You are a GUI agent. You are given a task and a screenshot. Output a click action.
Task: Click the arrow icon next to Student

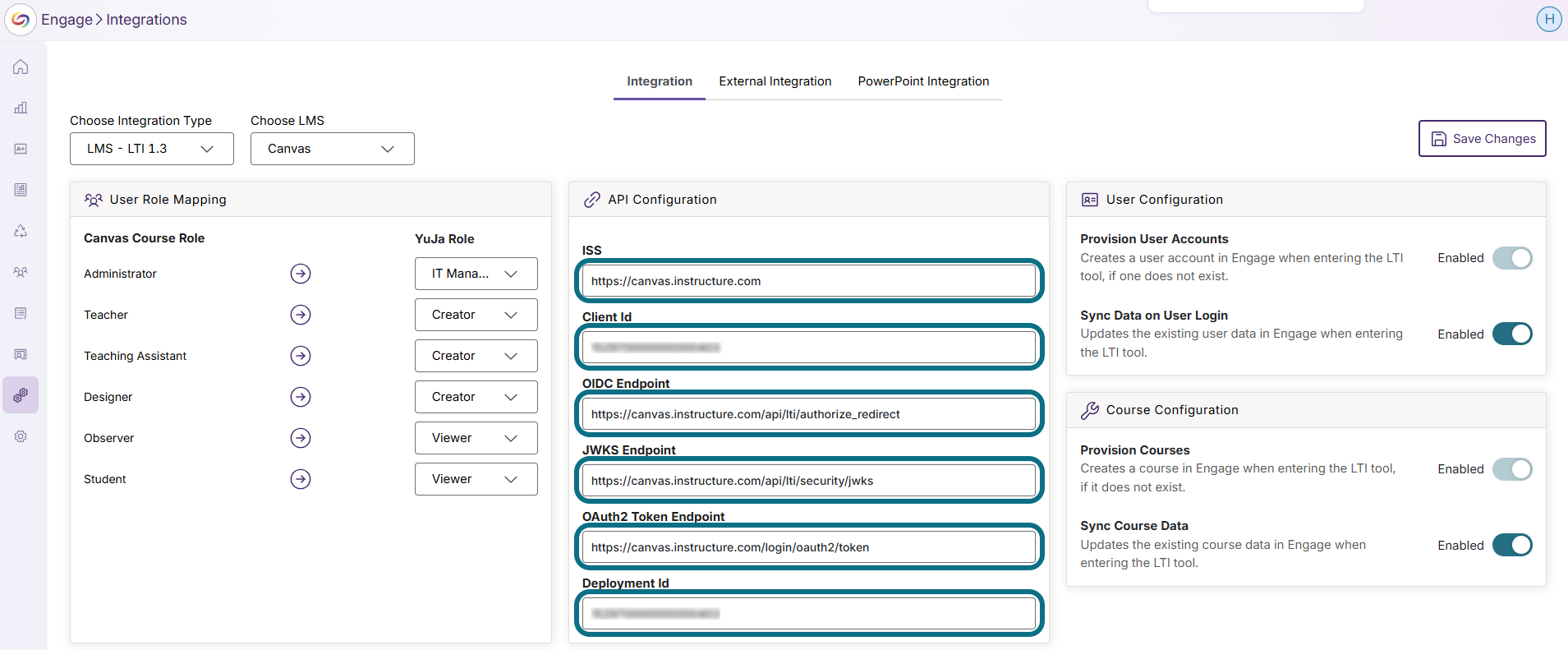tap(301, 479)
